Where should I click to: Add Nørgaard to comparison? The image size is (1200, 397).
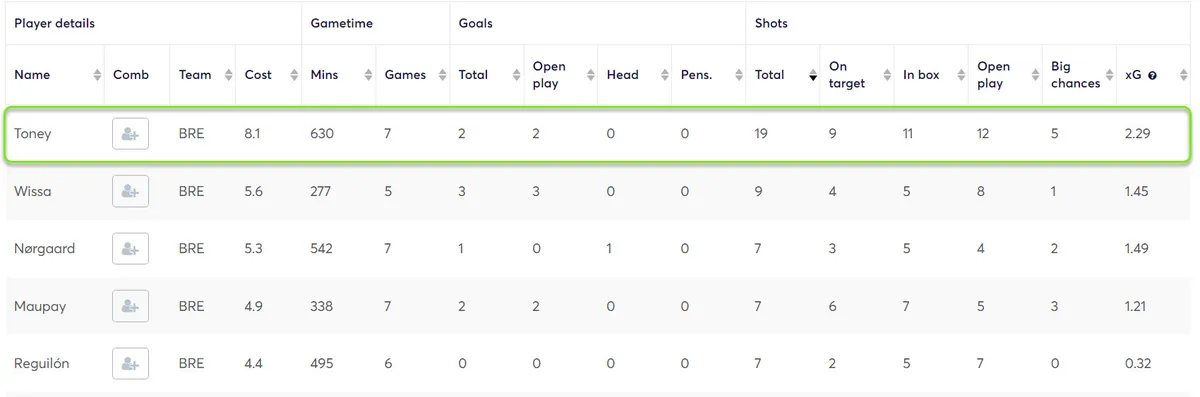[x=130, y=249]
